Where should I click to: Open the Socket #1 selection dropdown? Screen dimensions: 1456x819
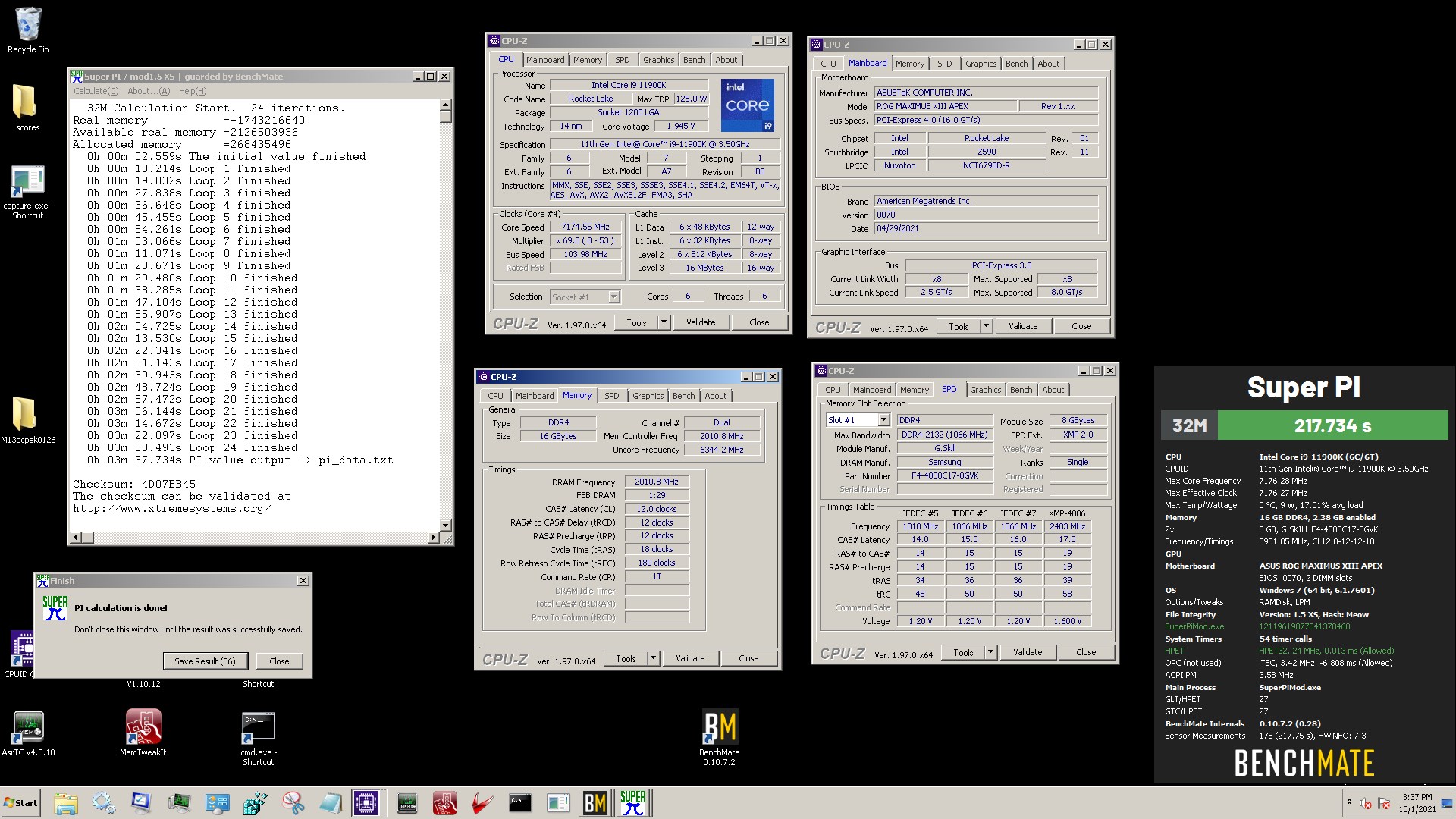(x=613, y=297)
